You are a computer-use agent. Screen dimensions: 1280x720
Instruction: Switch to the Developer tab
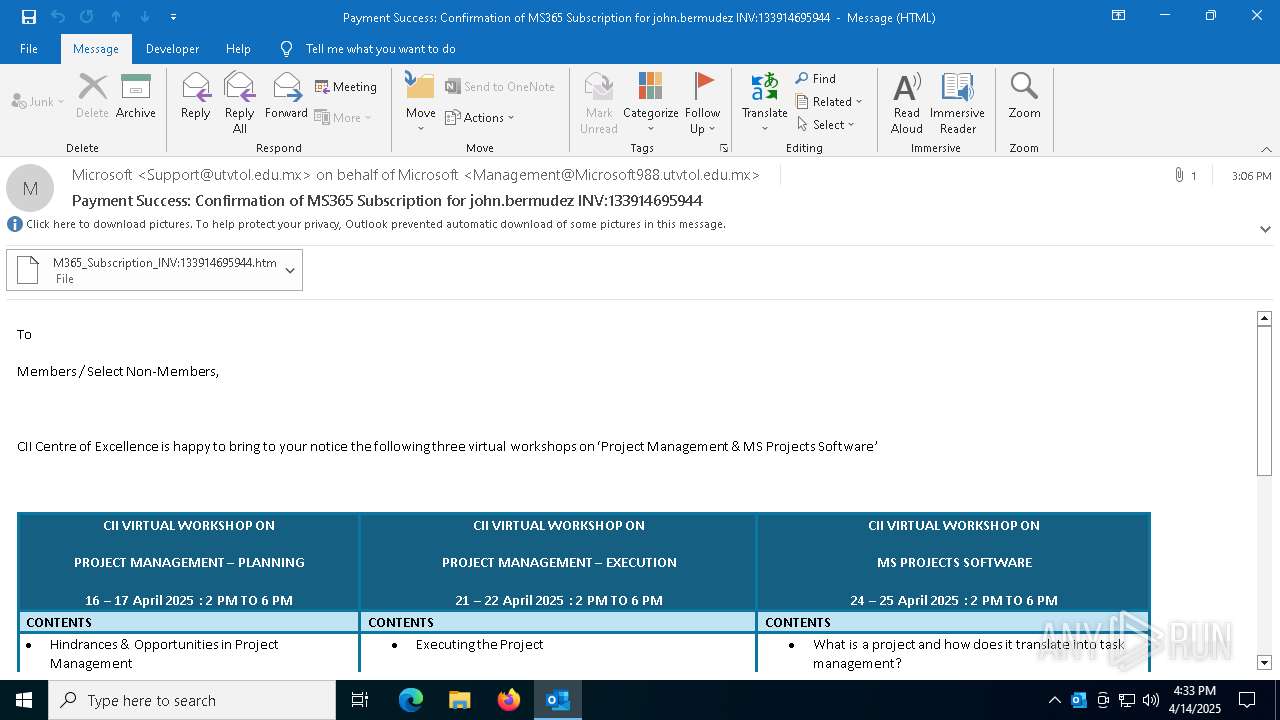pos(172,49)
